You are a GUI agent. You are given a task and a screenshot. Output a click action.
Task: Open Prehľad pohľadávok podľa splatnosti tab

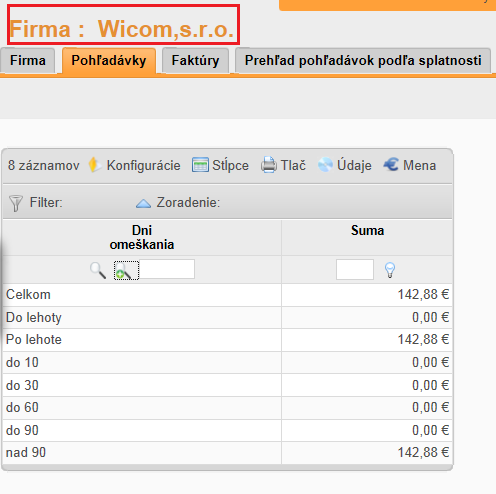[363, 61]
